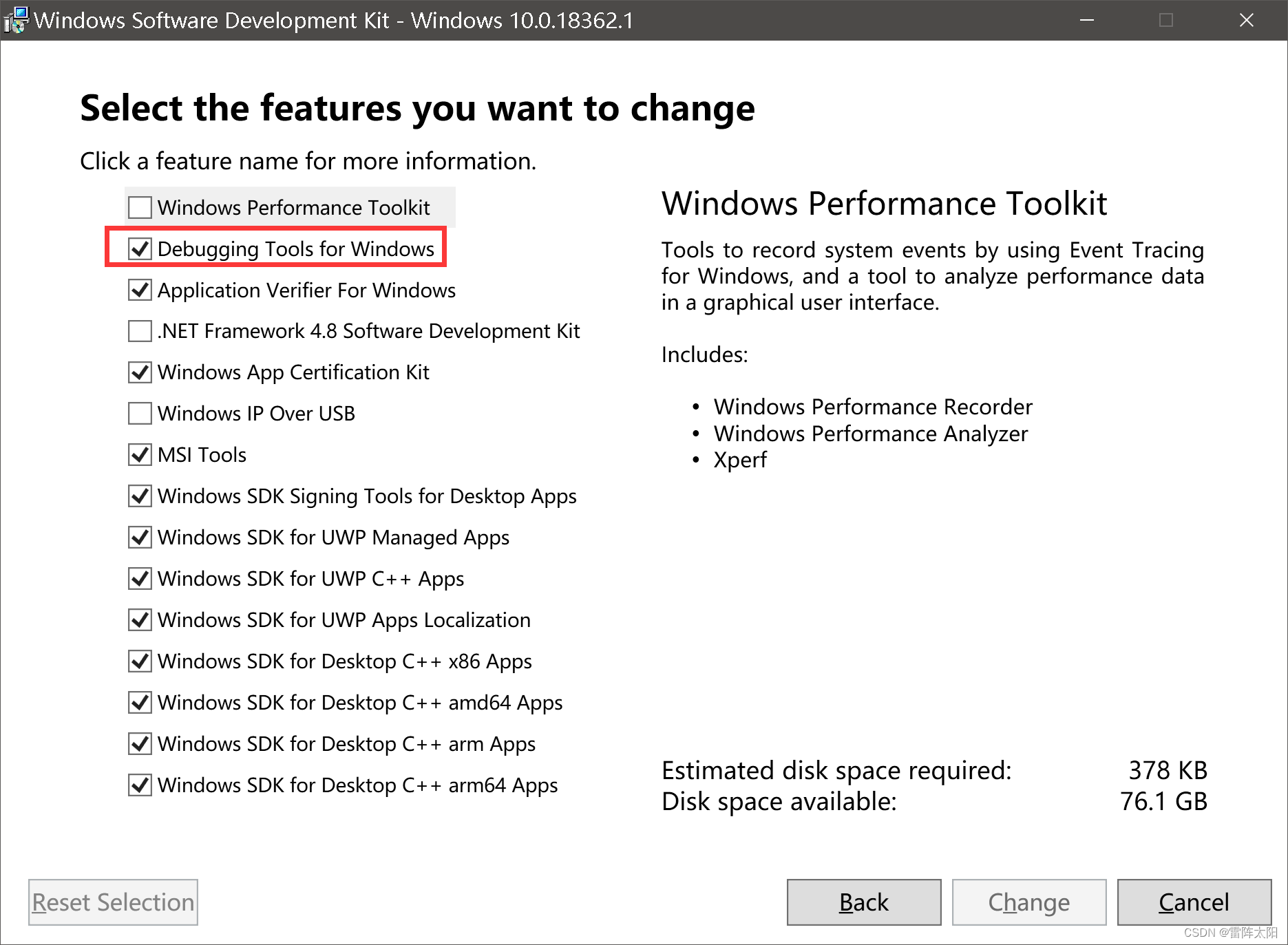1288x945 pixels.
Task: Disable Windows SDK for UWP Managed Apps
Action: click(140, 537)
